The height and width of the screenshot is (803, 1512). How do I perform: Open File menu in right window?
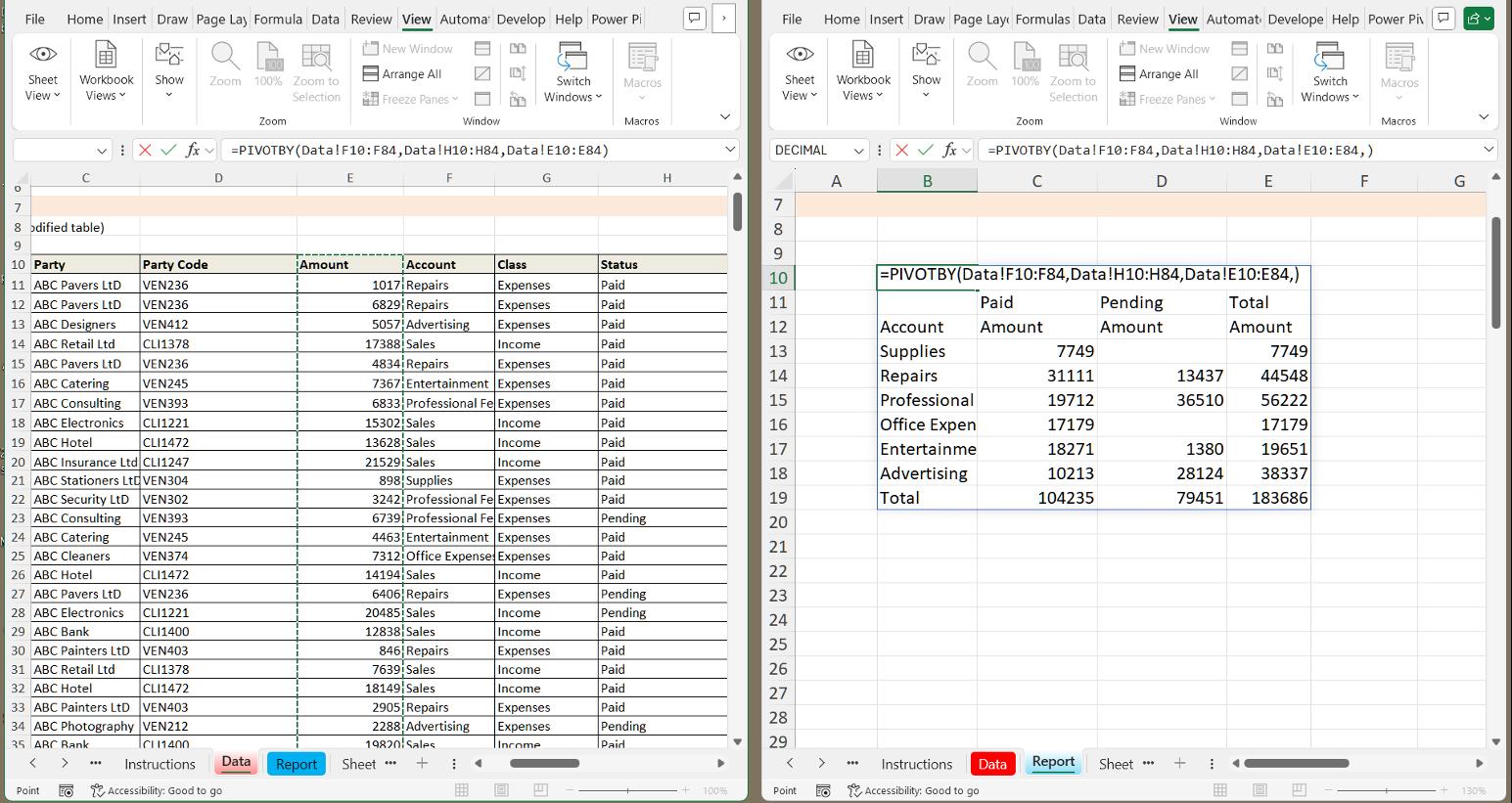792,20
